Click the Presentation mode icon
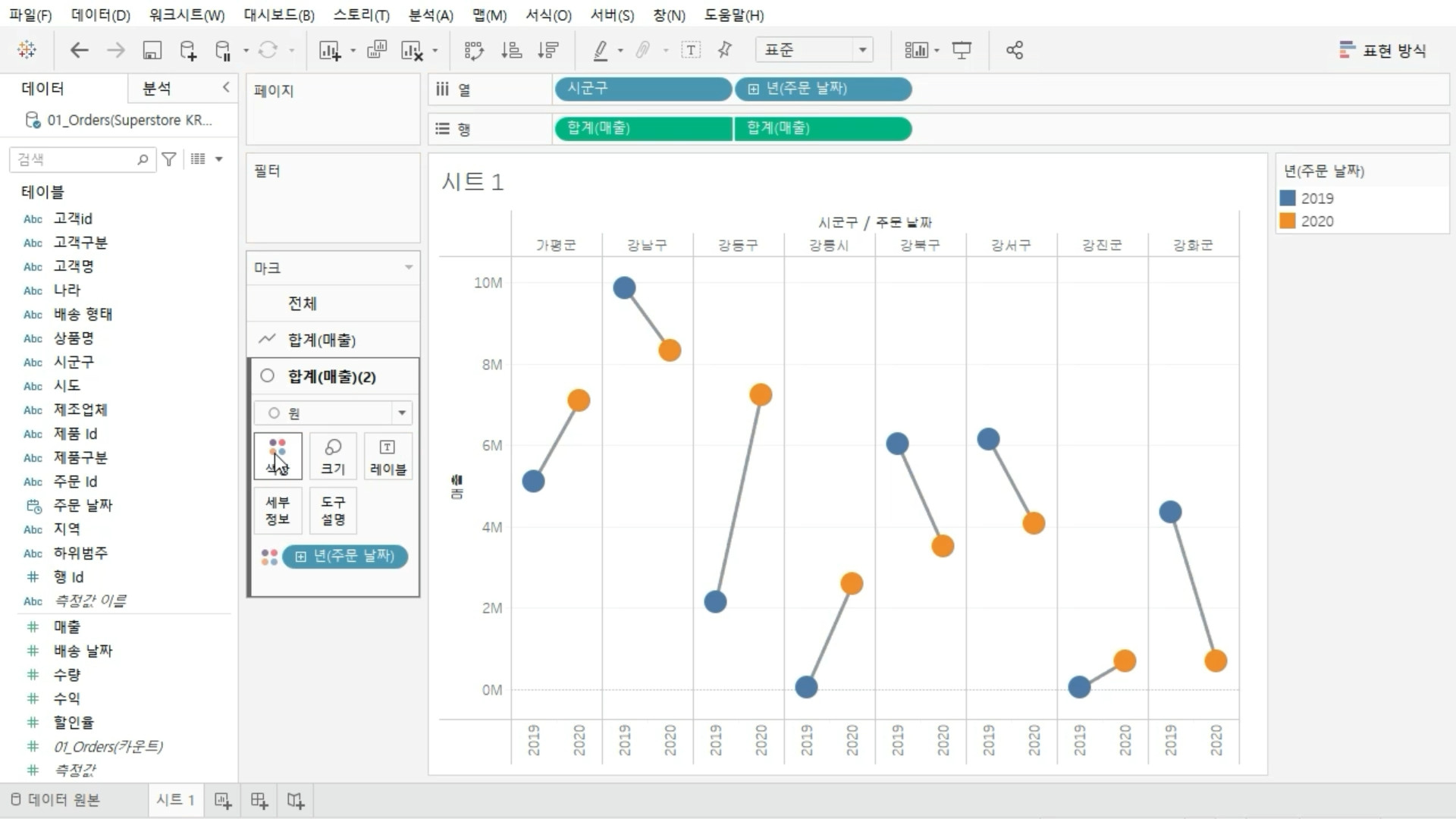 pyautogui.click(x=962, y=51)
